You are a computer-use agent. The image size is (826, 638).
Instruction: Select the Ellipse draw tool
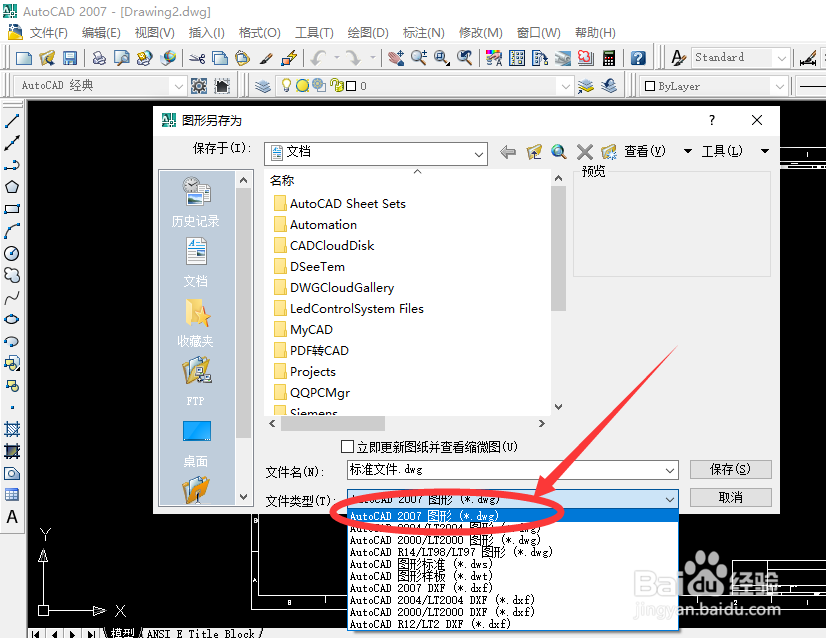tap(12, 319)
